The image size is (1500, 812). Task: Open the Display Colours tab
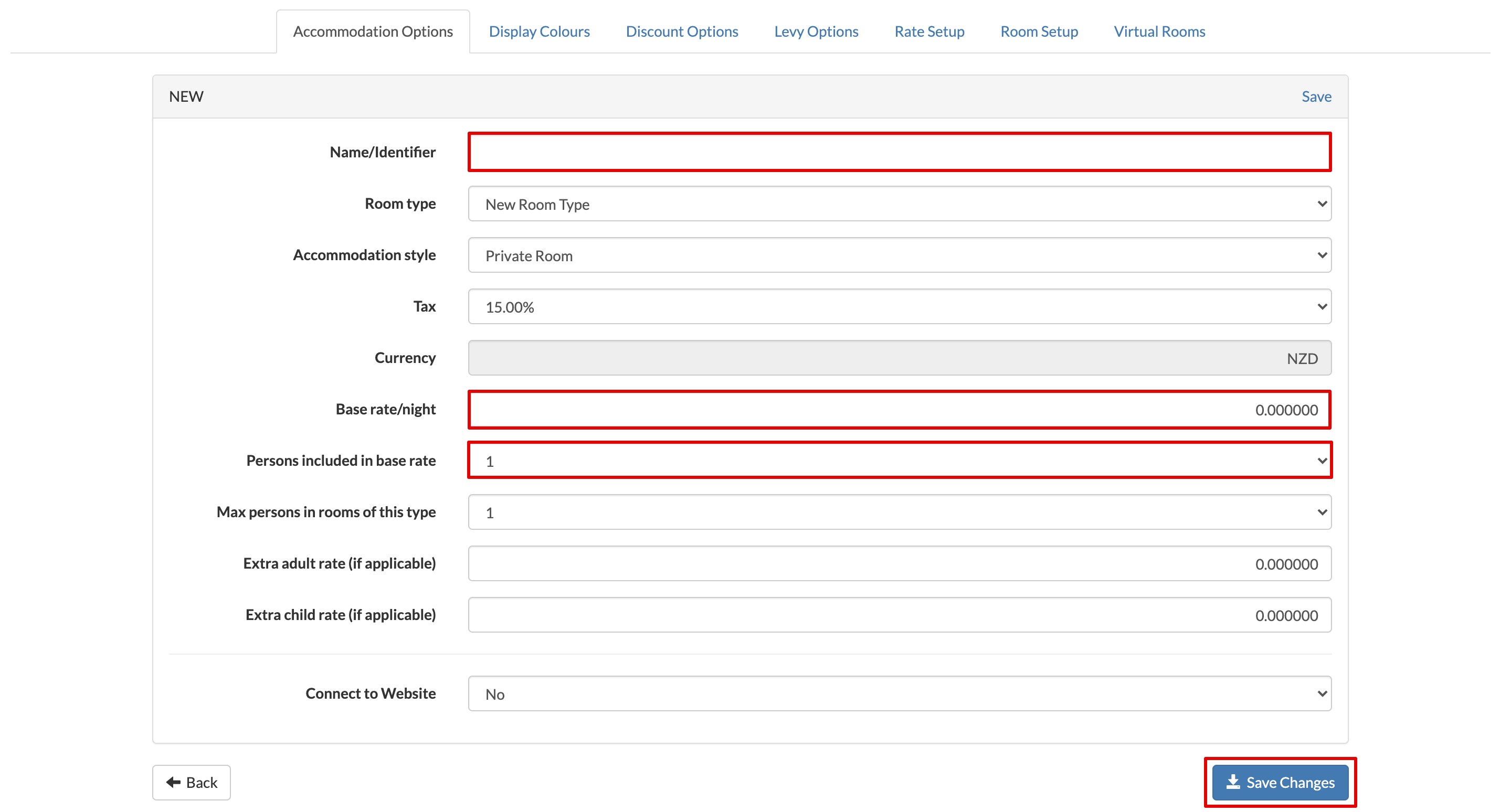pyautogui.click(x=538, y=31)
